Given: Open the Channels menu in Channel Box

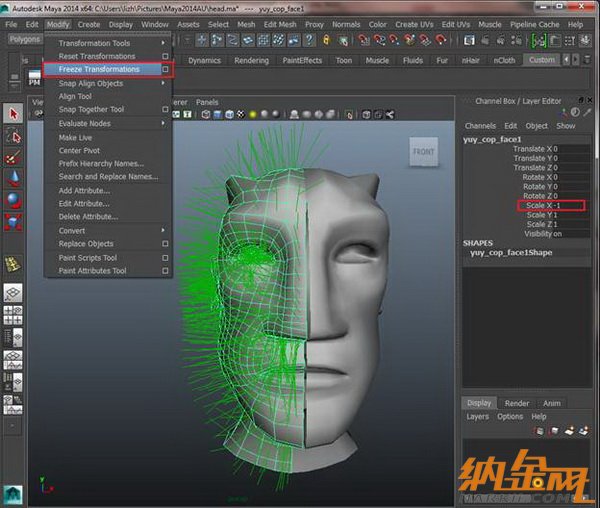Looking at the screenshot, I should [x=480, y=126].
